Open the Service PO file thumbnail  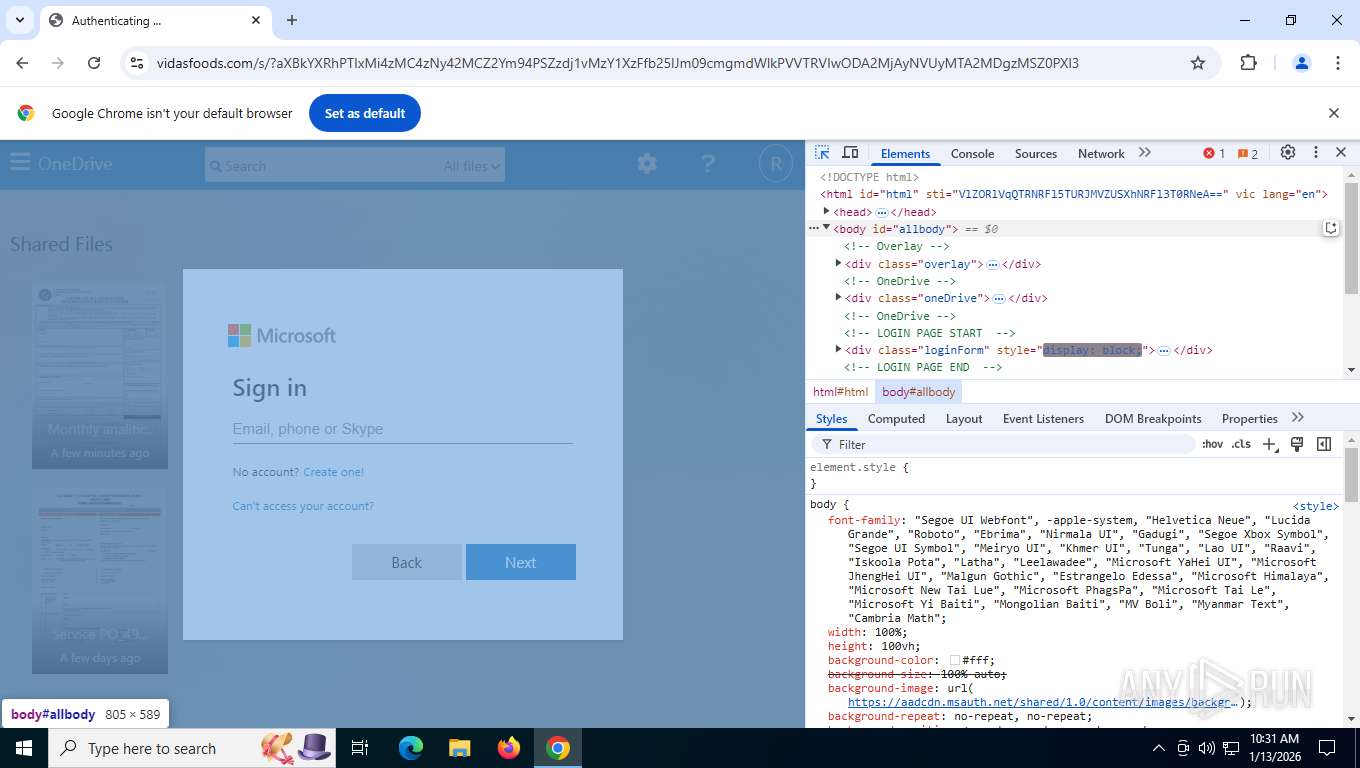pyautogui.click(x=100, y=580)
